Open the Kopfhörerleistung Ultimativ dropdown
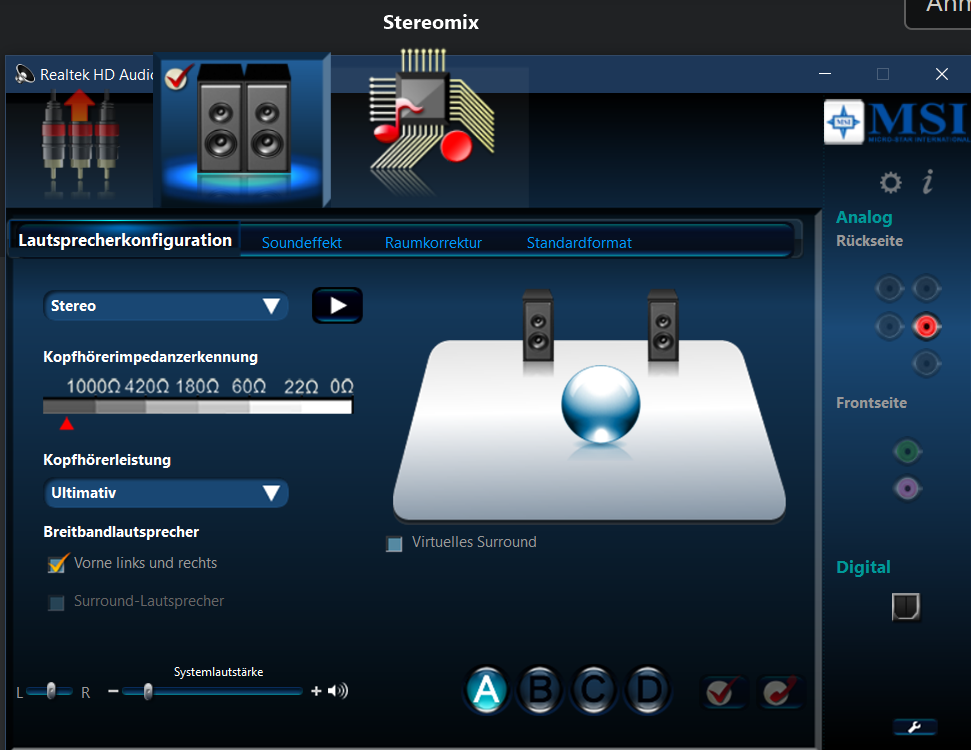 pyautogui.click(x=165, y=493)
